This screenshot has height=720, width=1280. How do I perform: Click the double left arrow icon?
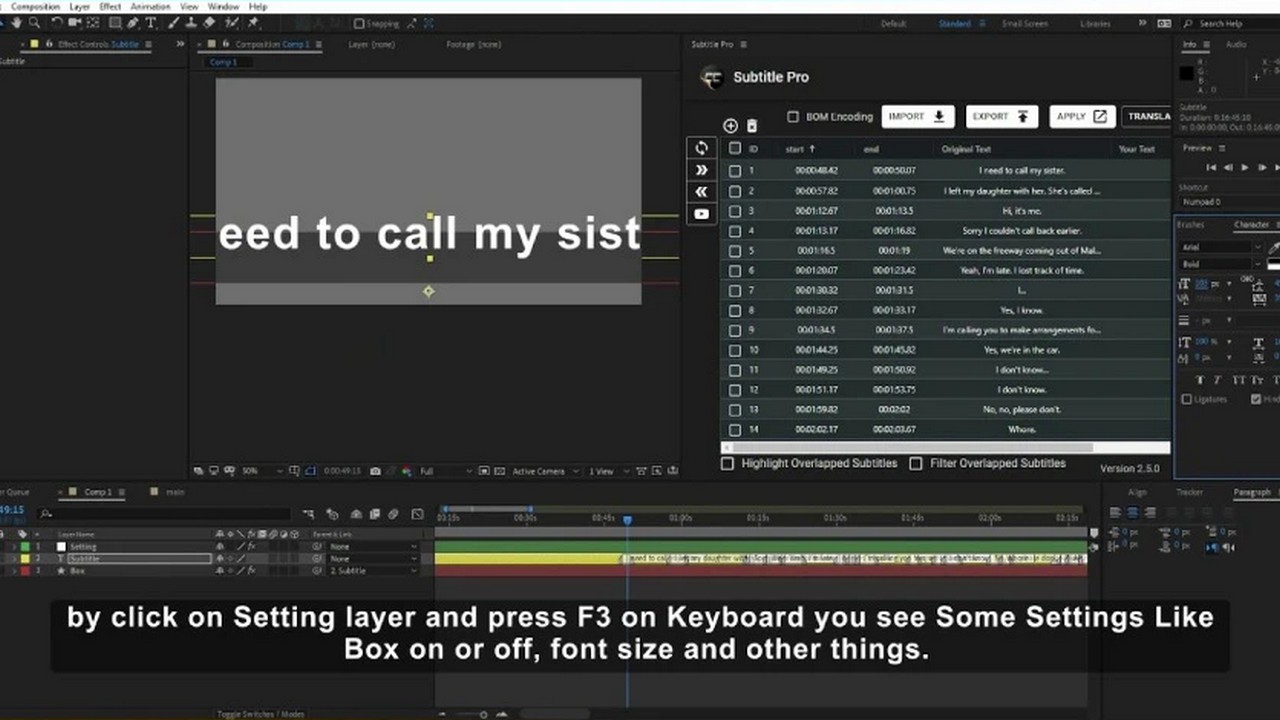[x=701, y=192]
